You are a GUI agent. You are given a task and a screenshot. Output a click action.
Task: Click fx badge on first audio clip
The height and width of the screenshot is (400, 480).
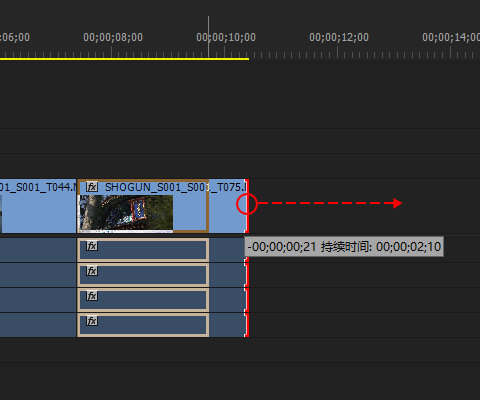pyautogui.click(x=92, y=246)
